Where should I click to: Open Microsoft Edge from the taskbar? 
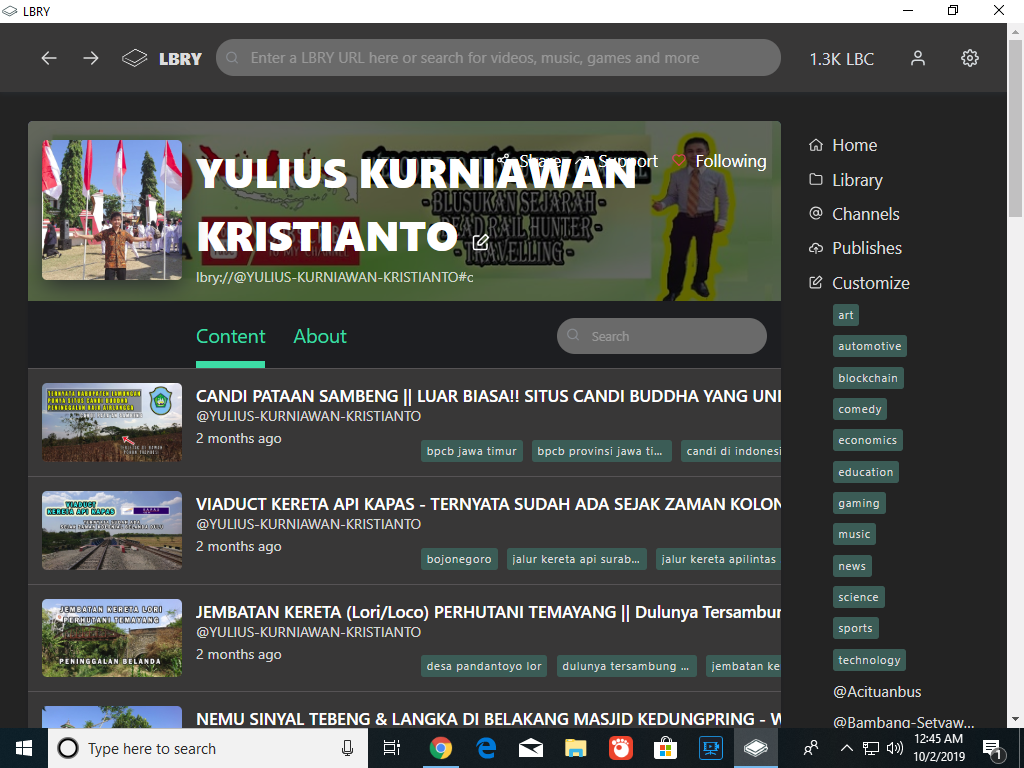point(486,748)
